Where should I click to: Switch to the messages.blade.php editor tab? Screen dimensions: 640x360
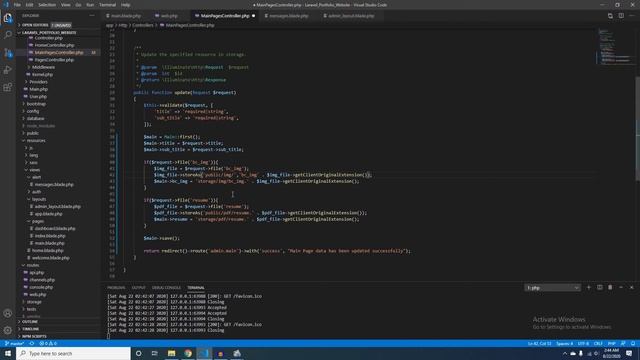[x=289, y=16]
